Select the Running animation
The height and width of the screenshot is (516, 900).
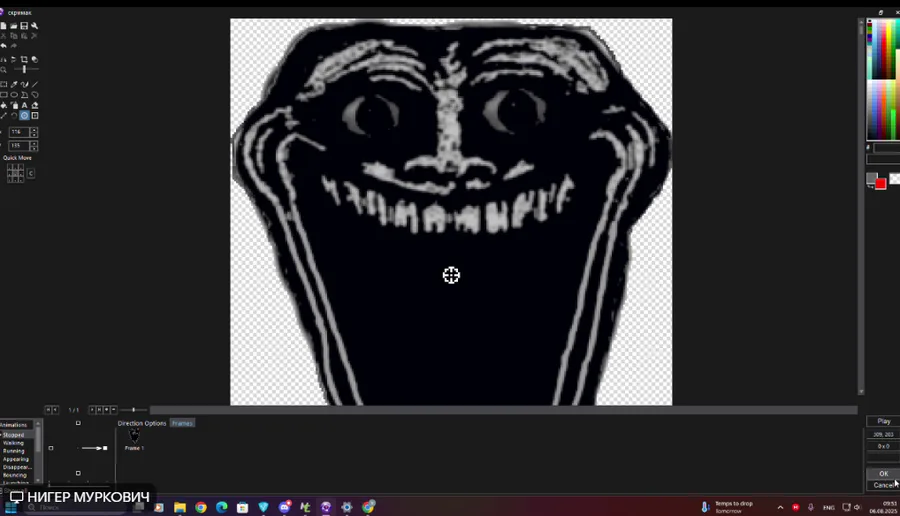tap(13, 451)
